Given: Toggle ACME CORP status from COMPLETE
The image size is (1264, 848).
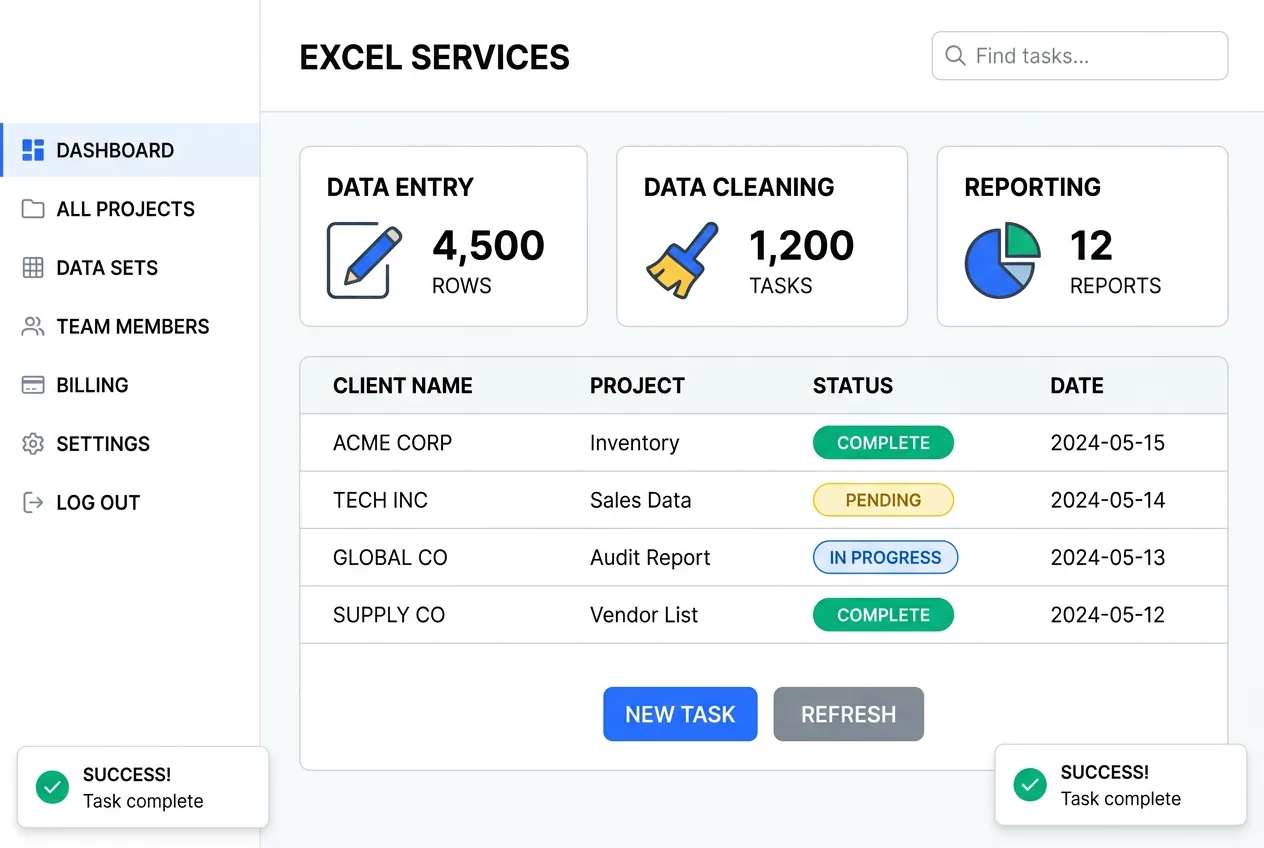Looking at the screenshot, I should click(883, 442).
